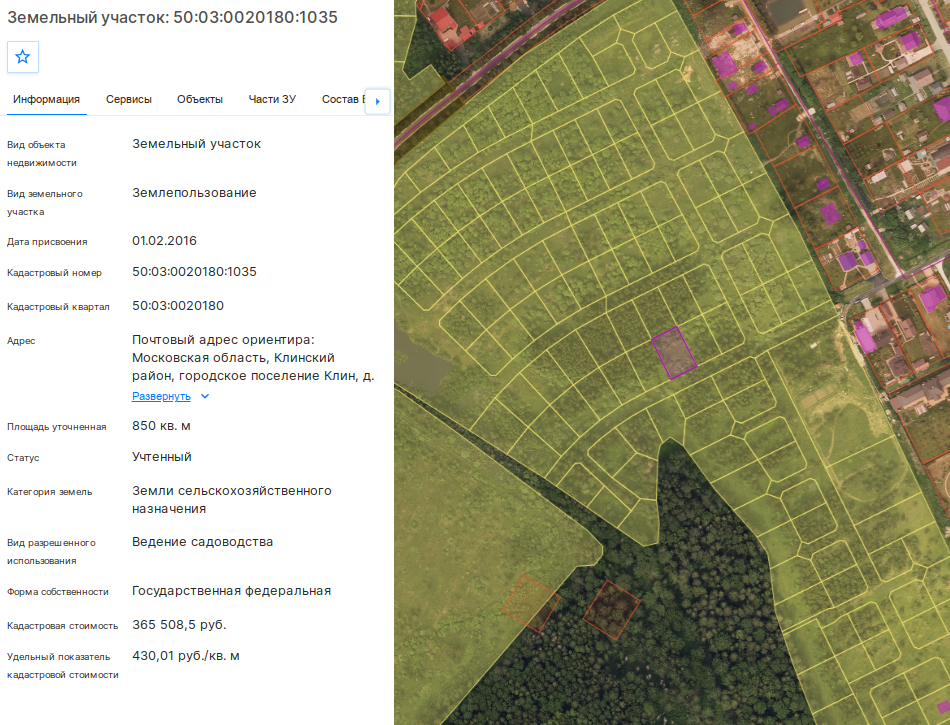The image size is (950, 725).
Task: Click the date value 01.02.2016
Action: point(164,240)
